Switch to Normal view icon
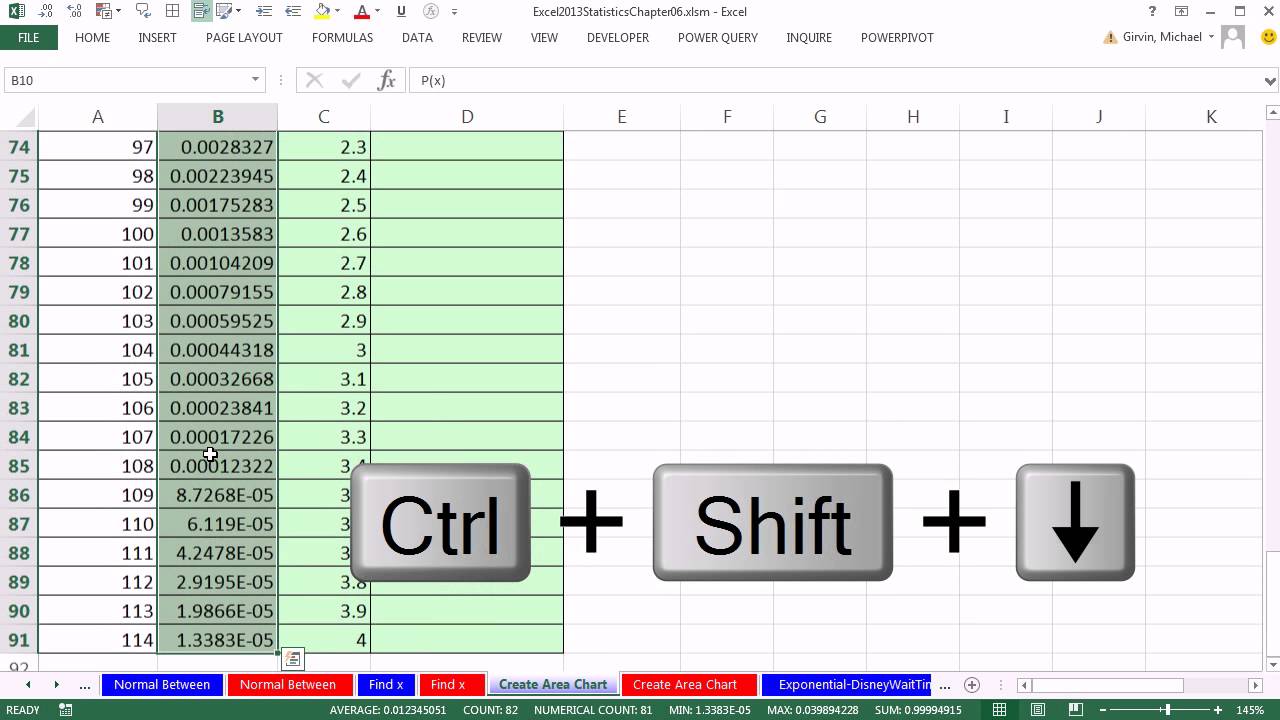The image size is (1280, 720). coord(1000,710)
